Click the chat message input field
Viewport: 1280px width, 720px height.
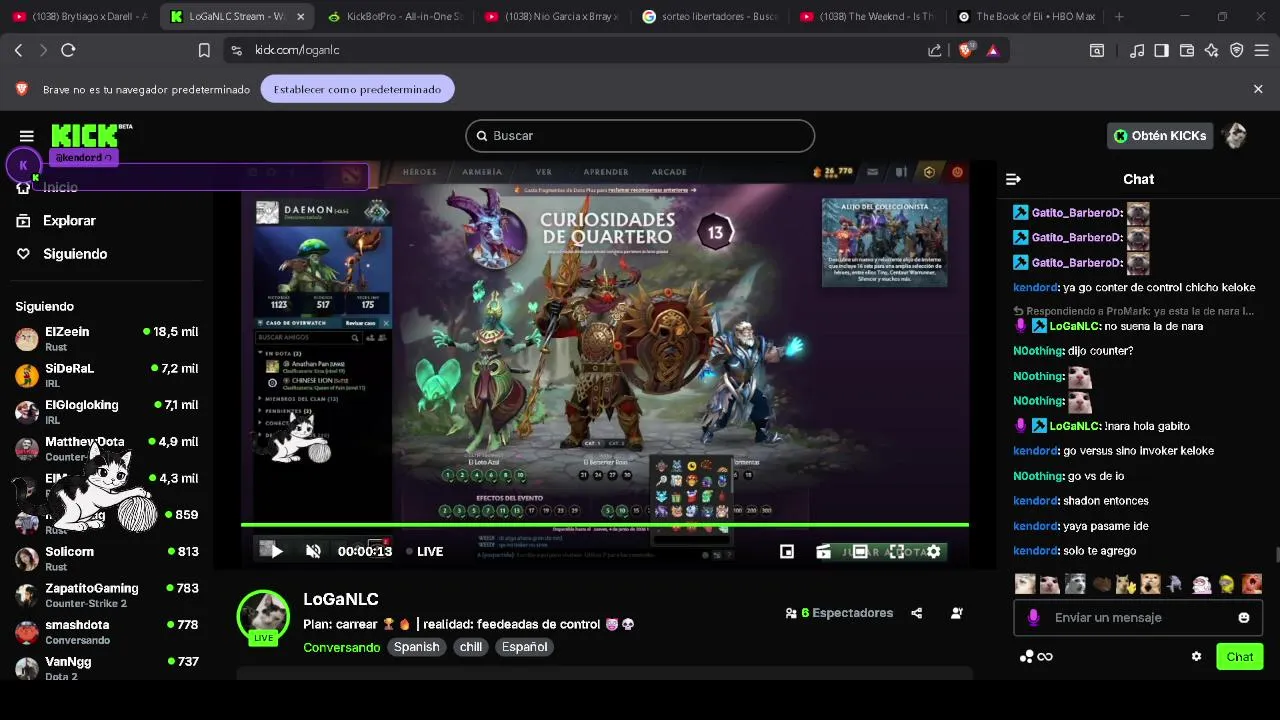tap(1138, 618)
